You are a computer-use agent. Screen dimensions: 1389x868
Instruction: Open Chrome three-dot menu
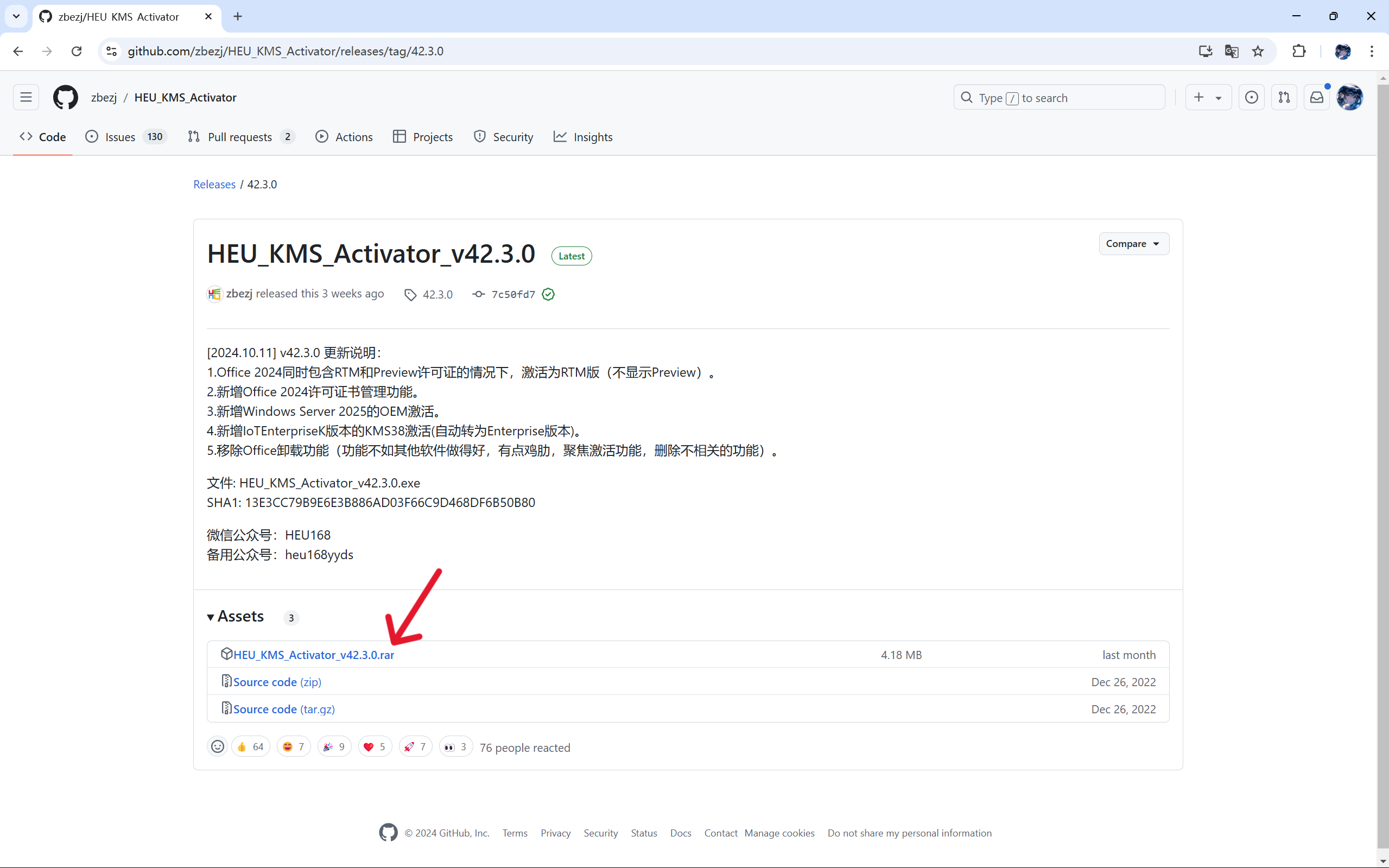tap(1372, 51)
